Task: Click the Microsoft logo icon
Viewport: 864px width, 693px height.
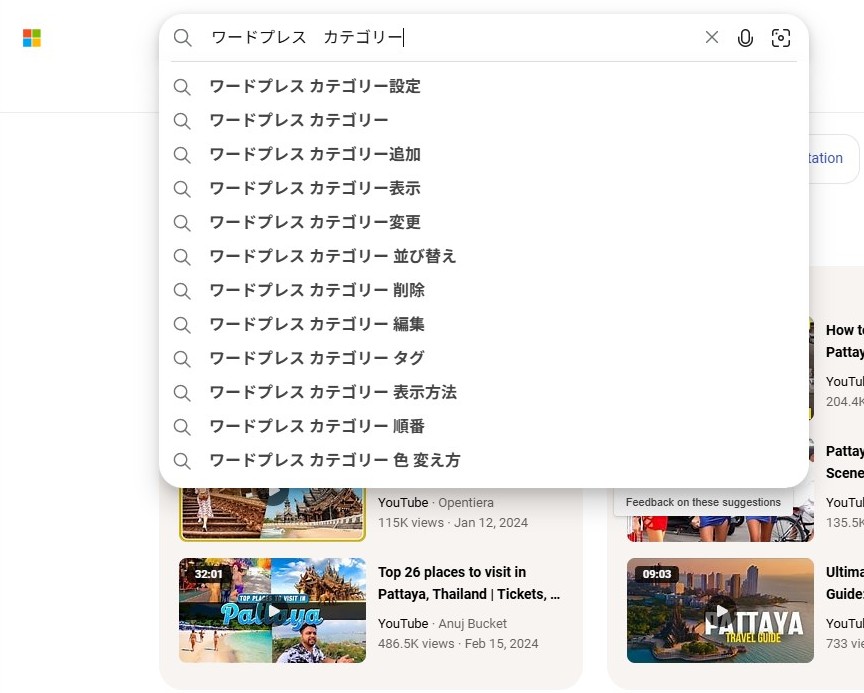Action: [x=32, y=38]
